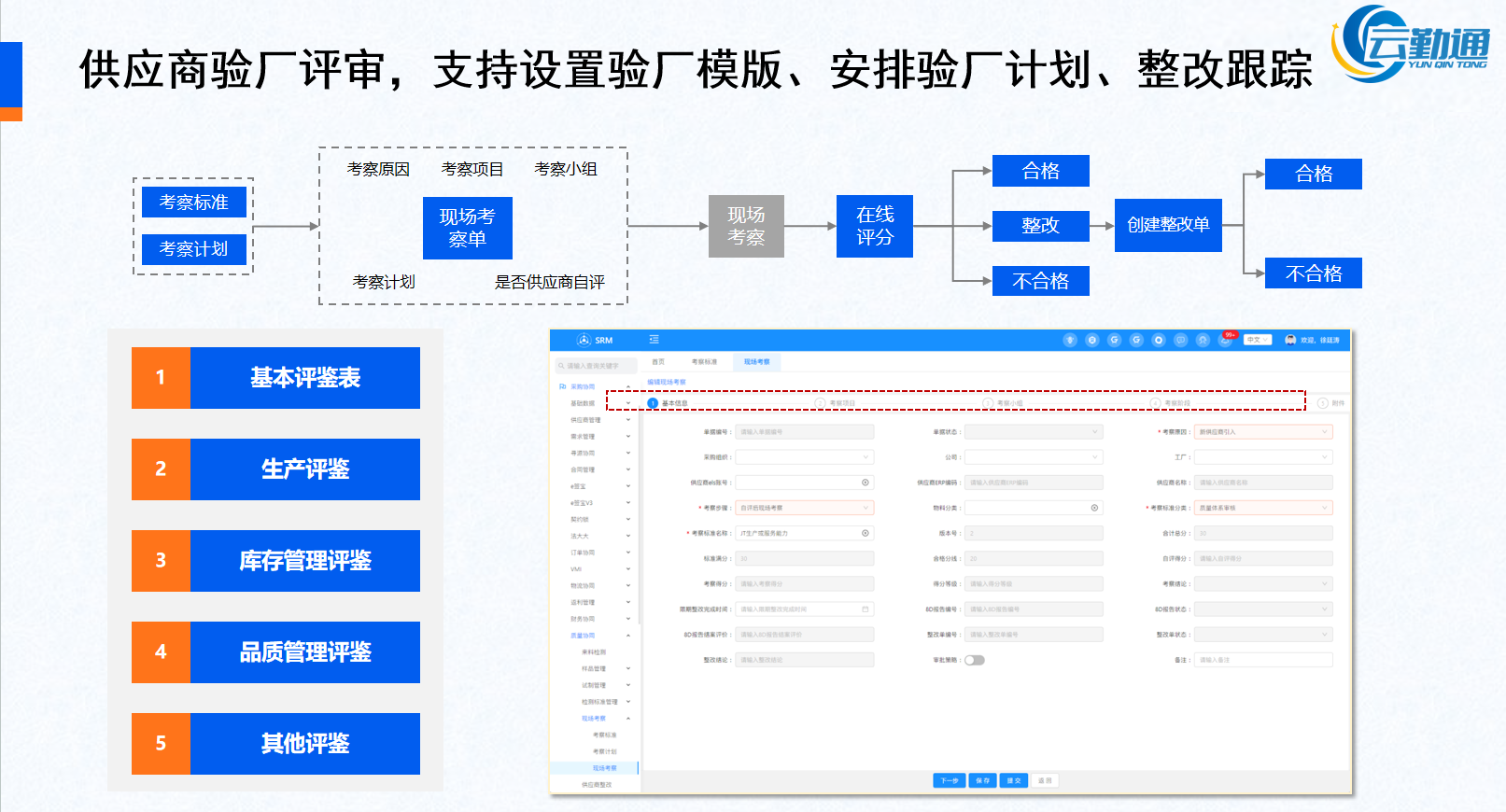Image resolution: width=1506 pixels, height=812 pixels.
Task: Switch to the 考察标准 tab
Action: (x=704, y=361)
